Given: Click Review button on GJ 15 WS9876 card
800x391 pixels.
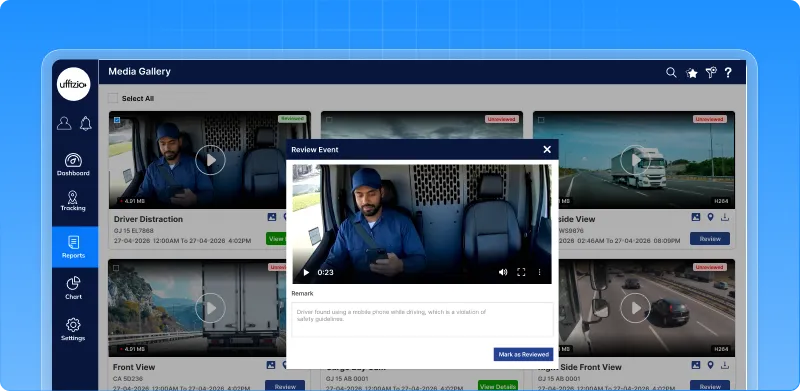Looking at the screenshot, I should click(710, 238).
